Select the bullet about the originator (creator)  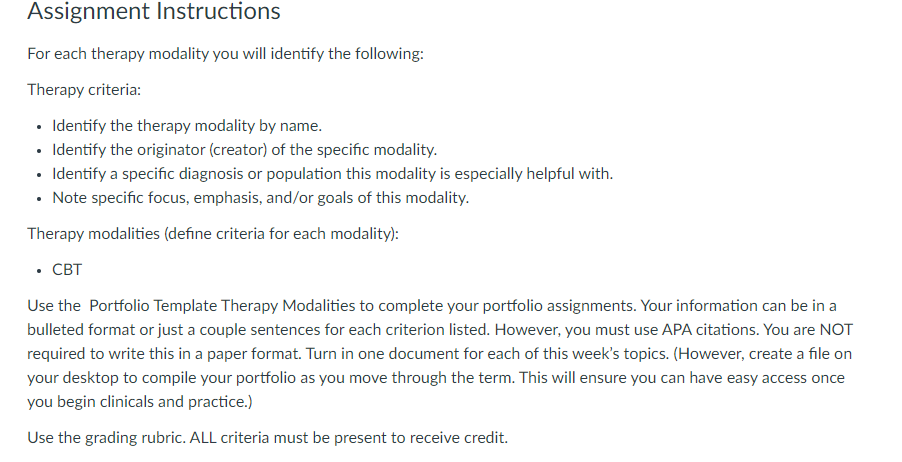(244, 150)
